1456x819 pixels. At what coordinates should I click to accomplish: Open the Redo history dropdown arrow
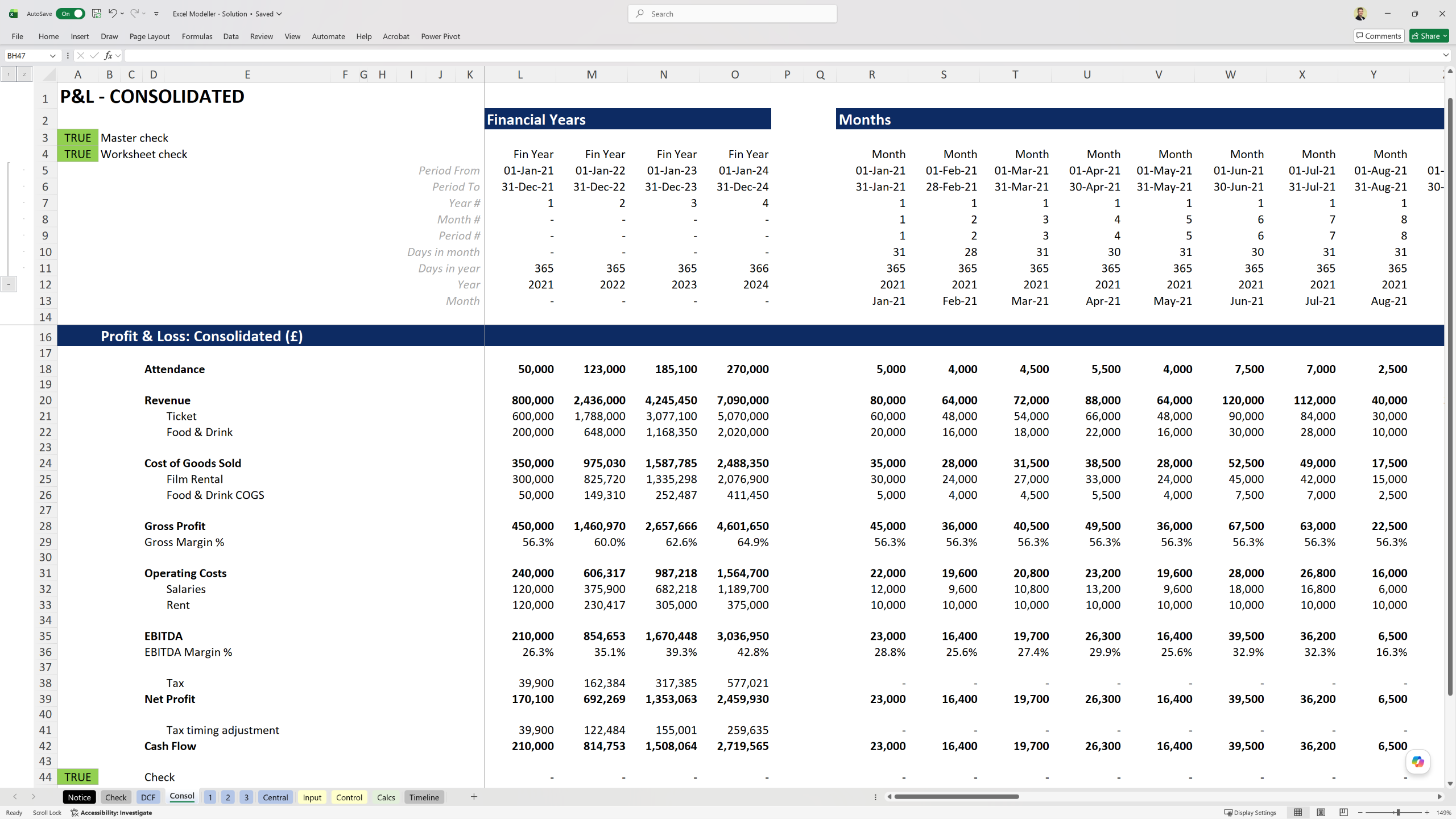click(144, 14)
